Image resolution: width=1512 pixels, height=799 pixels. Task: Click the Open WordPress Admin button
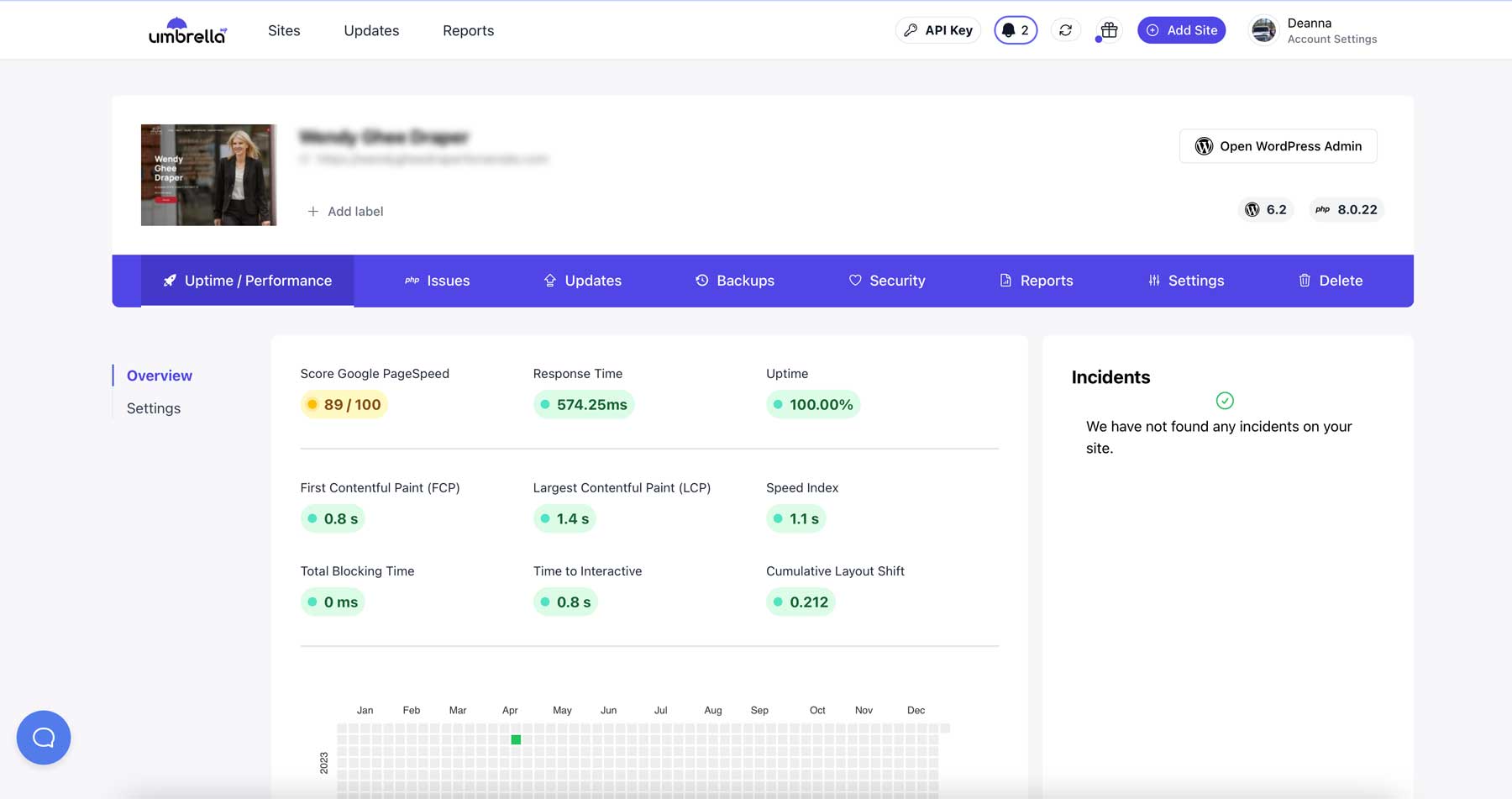(1278, 145)
